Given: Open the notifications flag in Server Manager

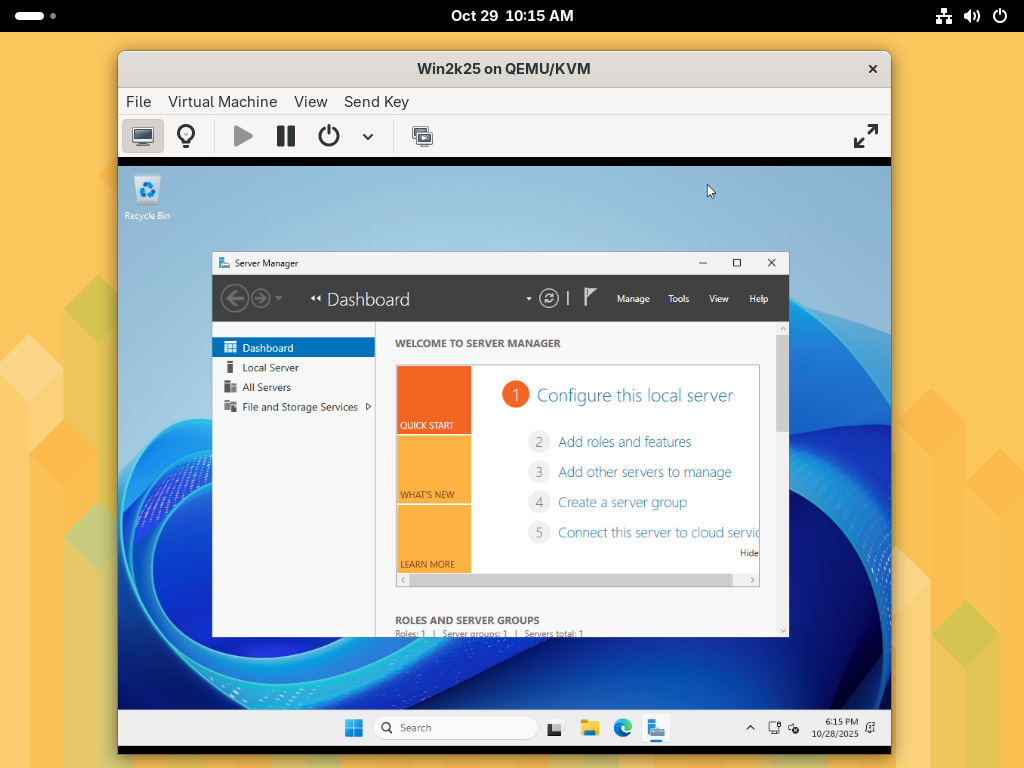Looking at the screenshot, I should tap(590, 297).
